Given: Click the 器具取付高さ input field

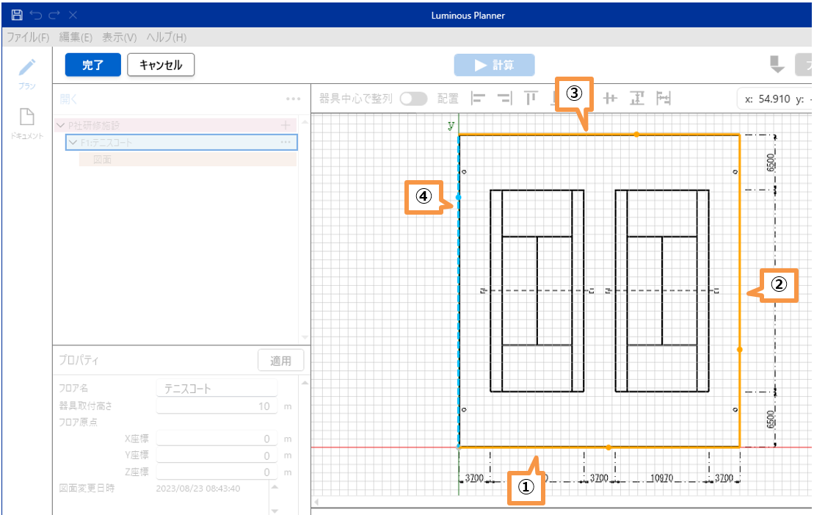Looking at the screenshot, I should click(x=217, y=406).
